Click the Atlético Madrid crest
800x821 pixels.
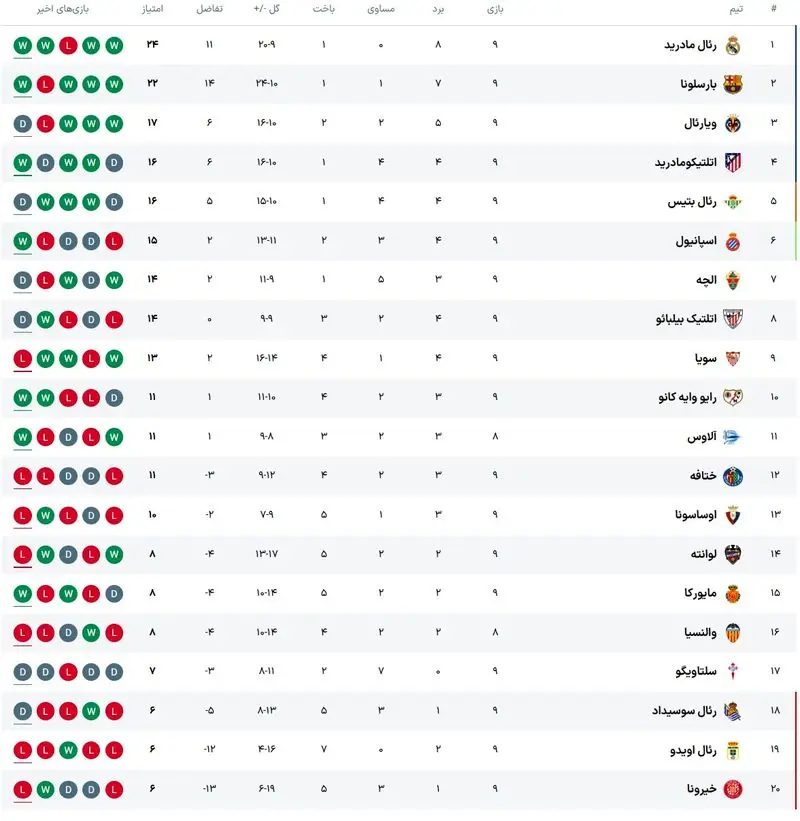(x=733, y=162)
